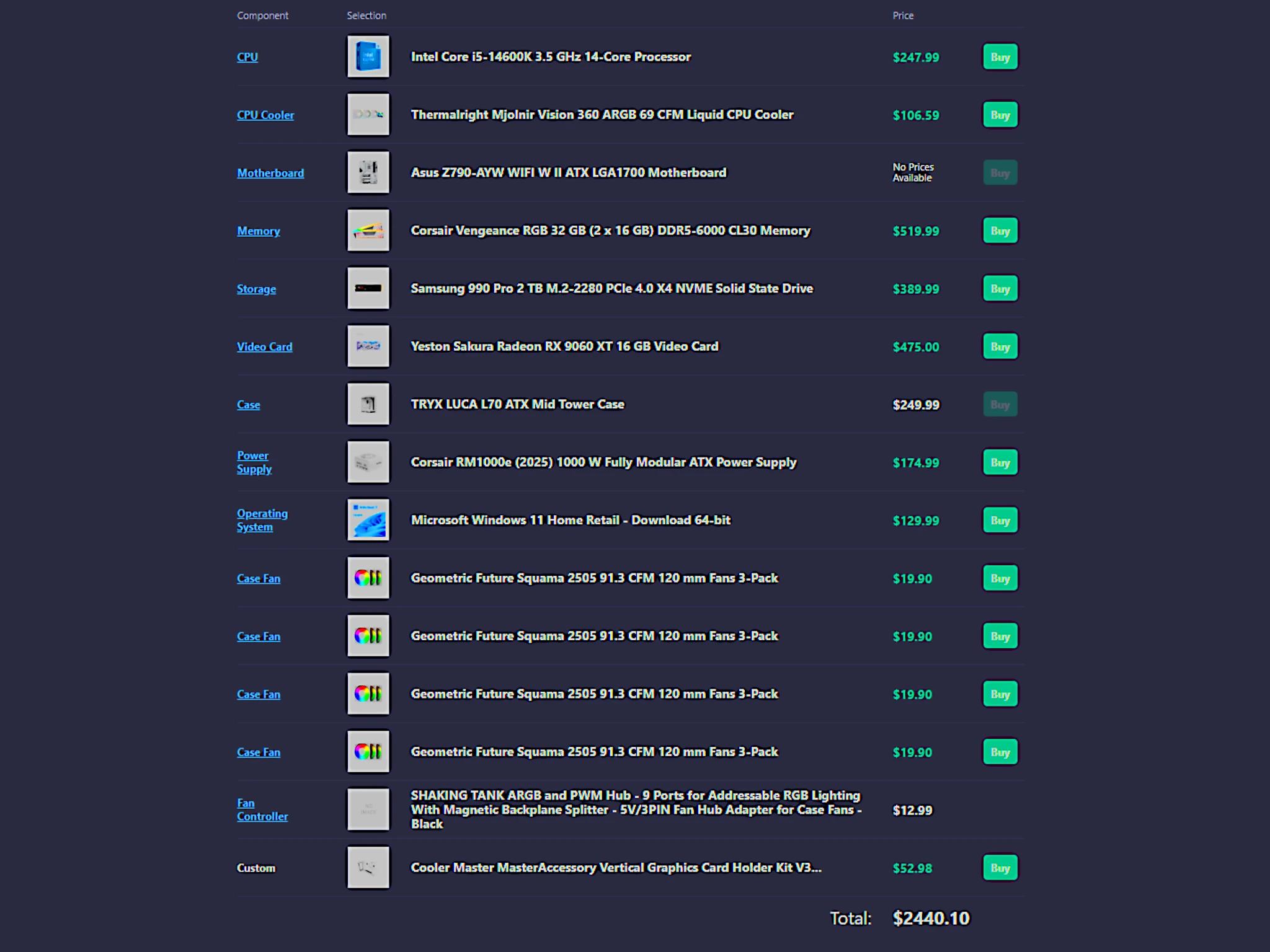Open the Fan Controller component link
Screen dimensions: 1270x952
tap(262, 809)
